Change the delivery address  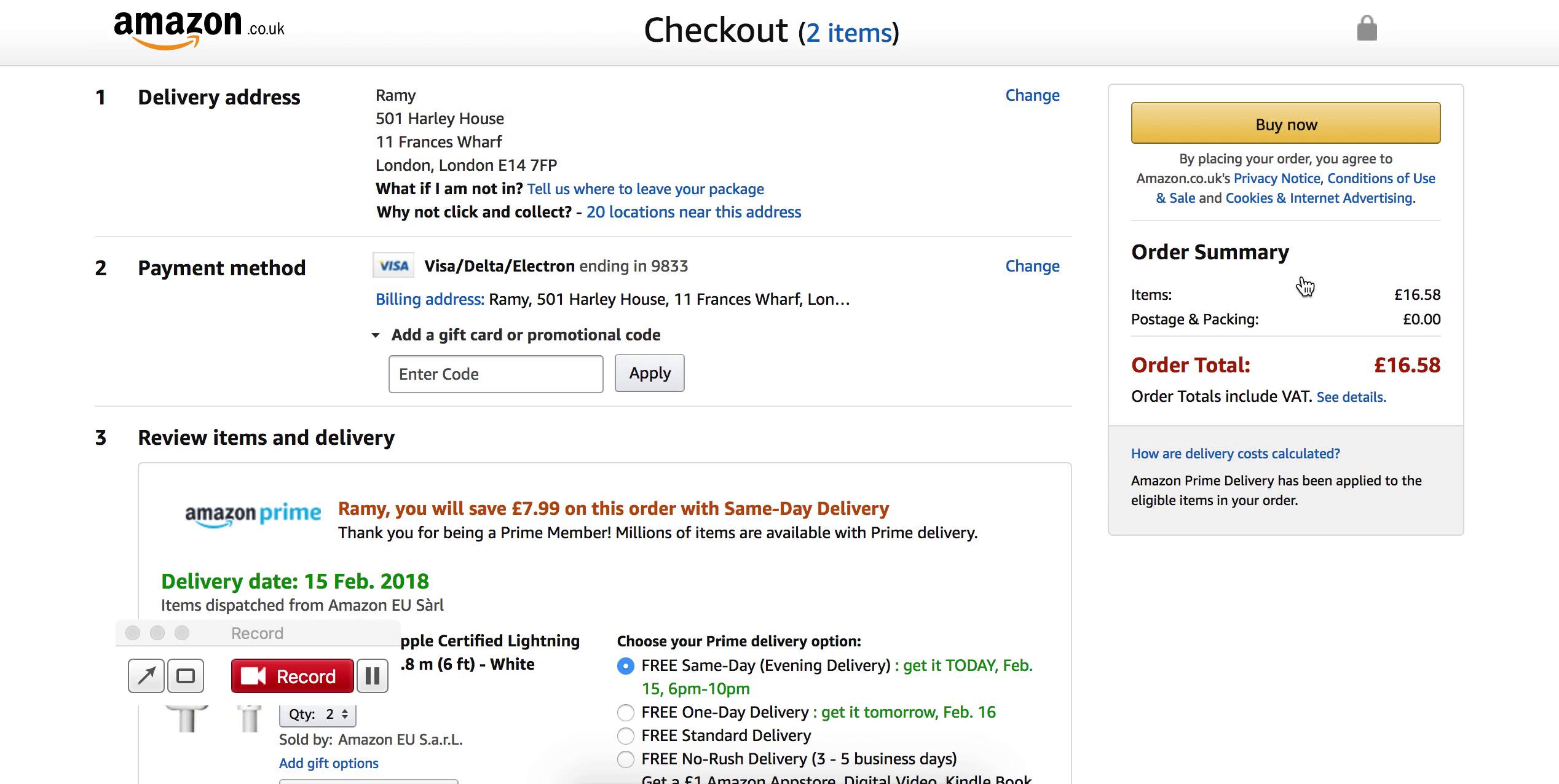click(1032, 96)
